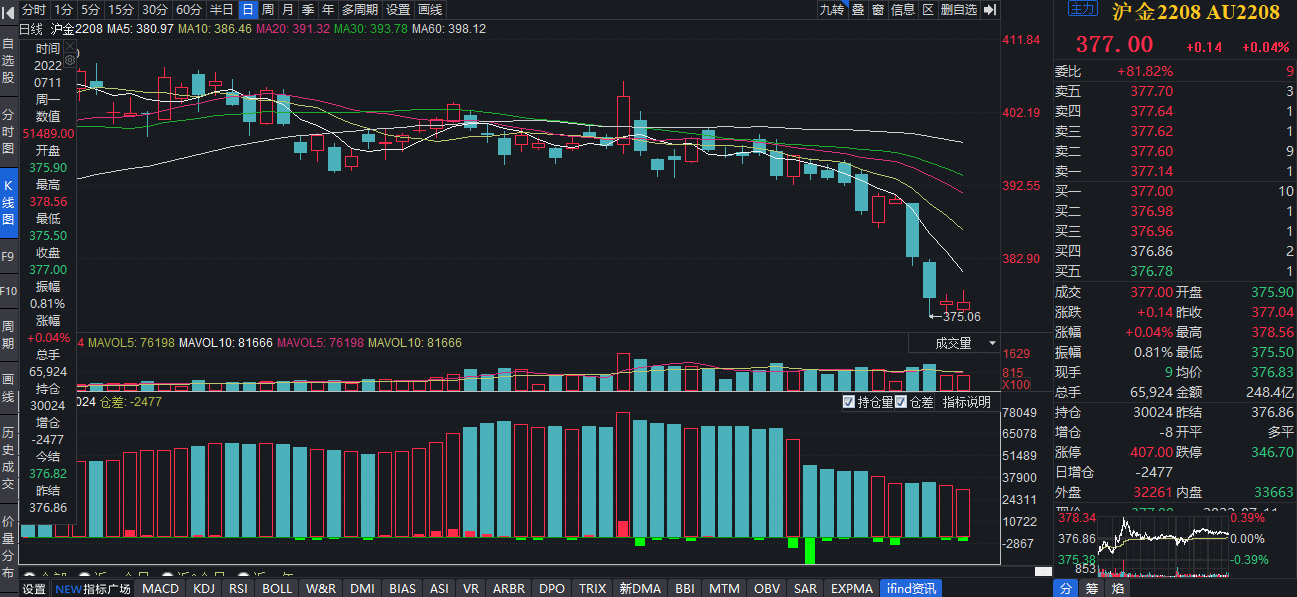Click the 指标说明 link
The height and width of the screenshot is (597, 1297).
[x=966, y=402]
